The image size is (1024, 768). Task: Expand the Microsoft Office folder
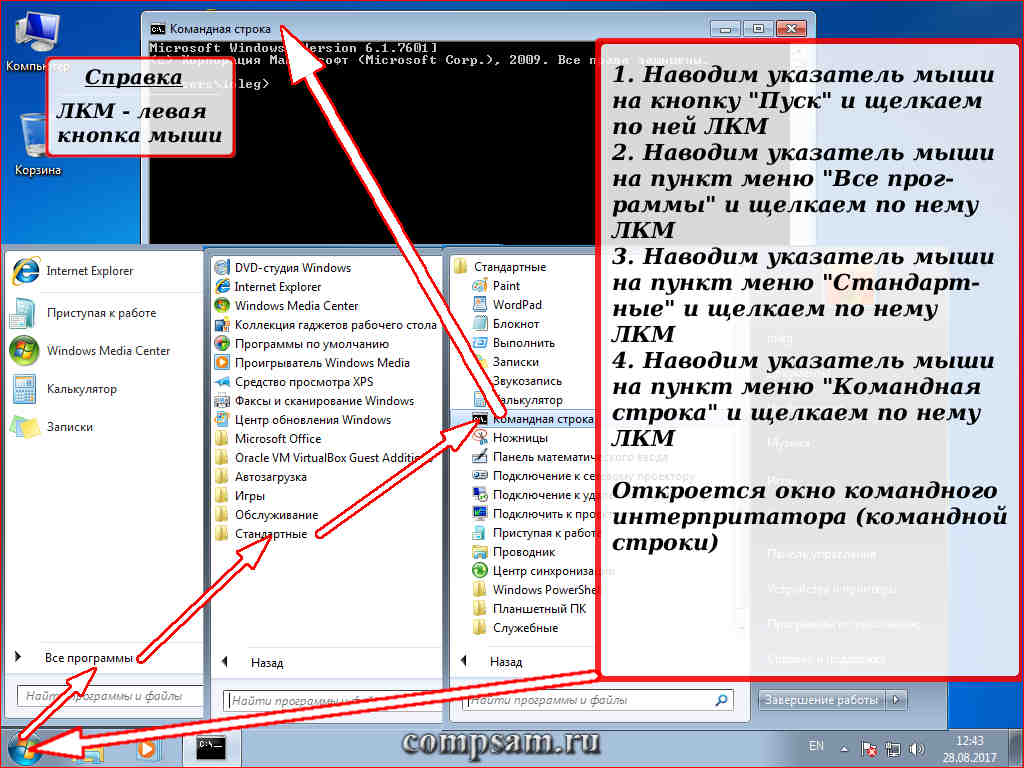click(268, 439)
